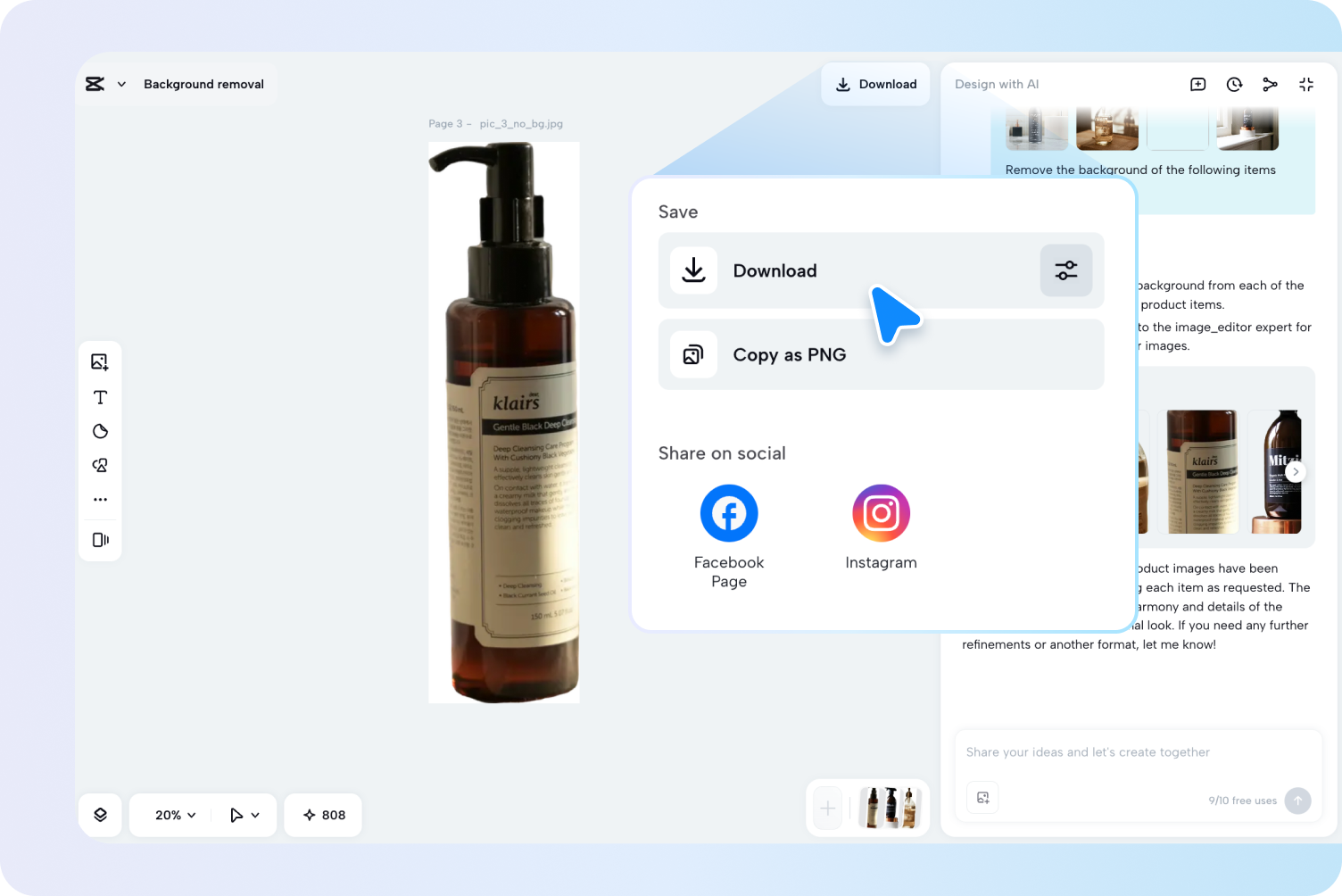Expand the chevron menu beside the logo
Image resolution: width=1342 pixels, height=896 pixels.
(x=121, y=84)
